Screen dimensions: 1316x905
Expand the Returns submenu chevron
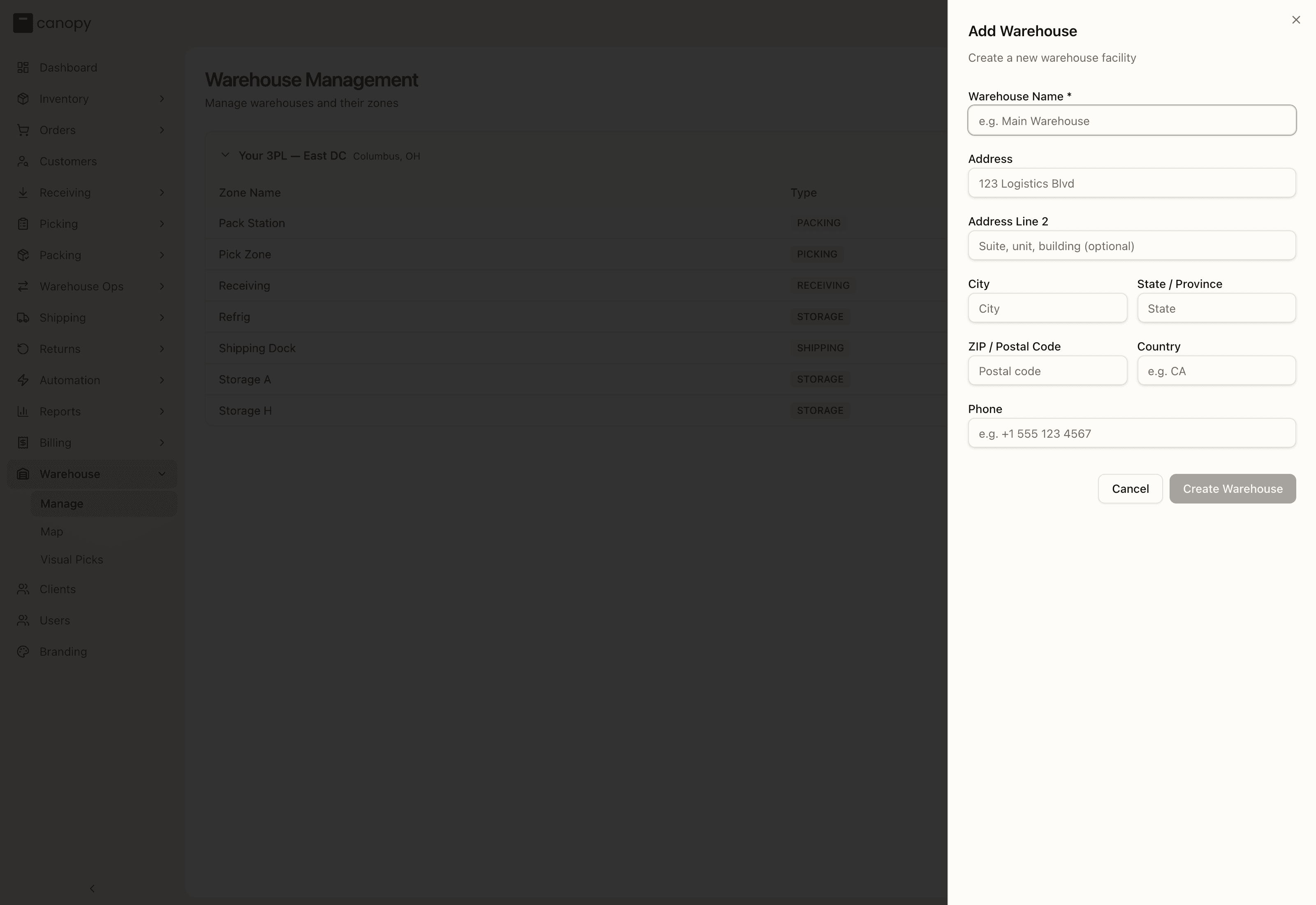162,348
